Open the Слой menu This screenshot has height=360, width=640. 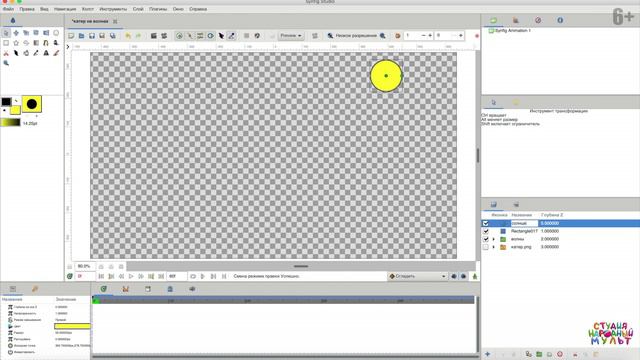[x=138, y=9]
